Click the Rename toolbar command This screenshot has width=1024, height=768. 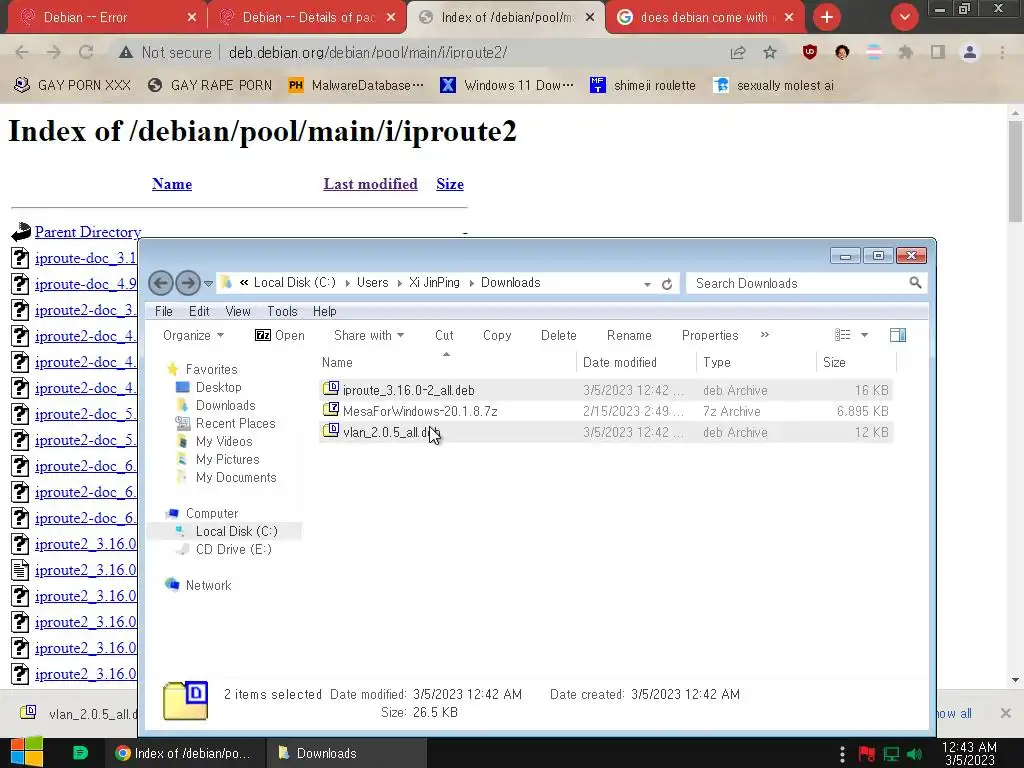click(629, 335)
